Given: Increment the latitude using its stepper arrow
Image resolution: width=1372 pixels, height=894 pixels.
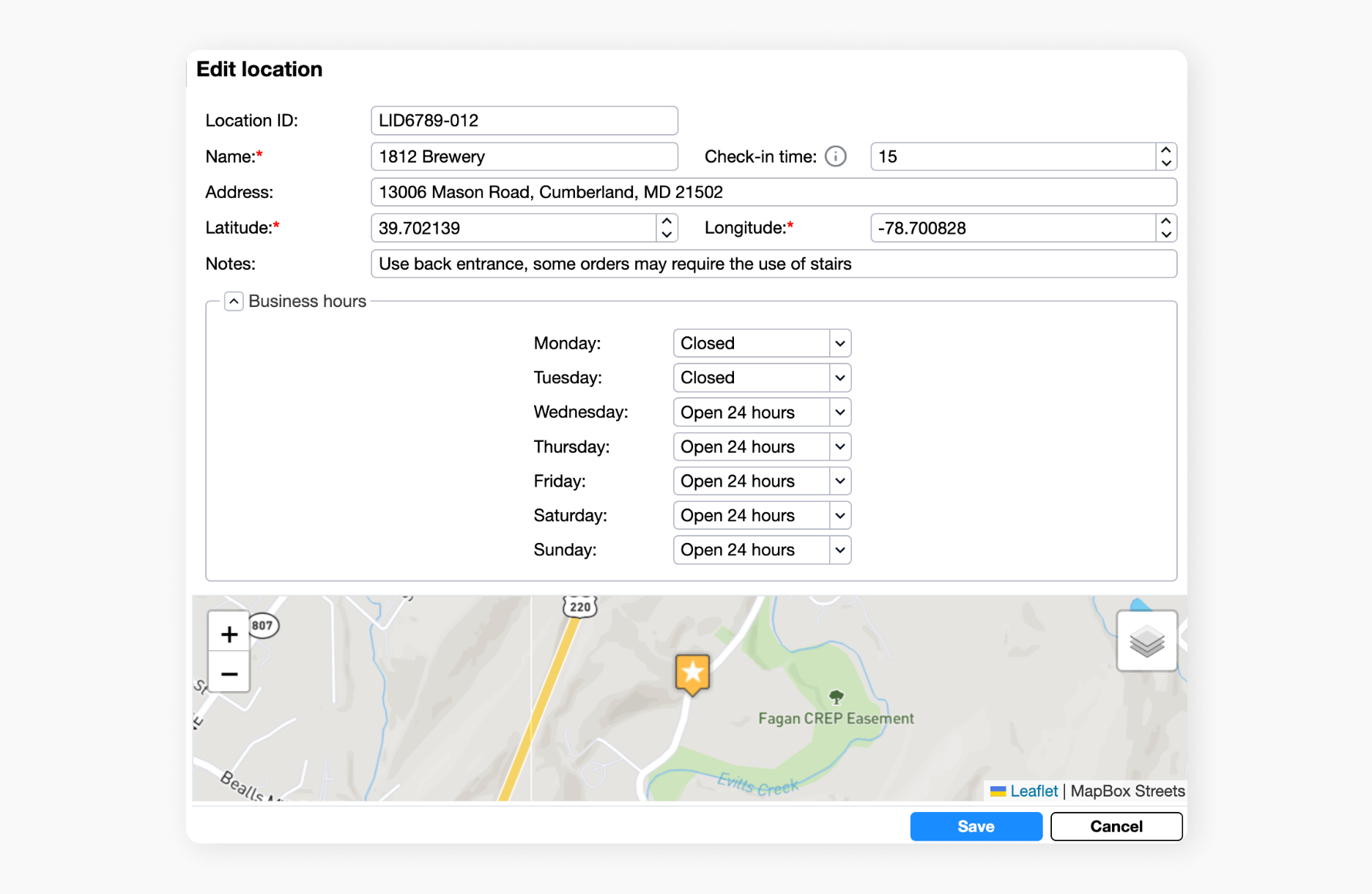Looking at the screenshot, I should (666, 222).
